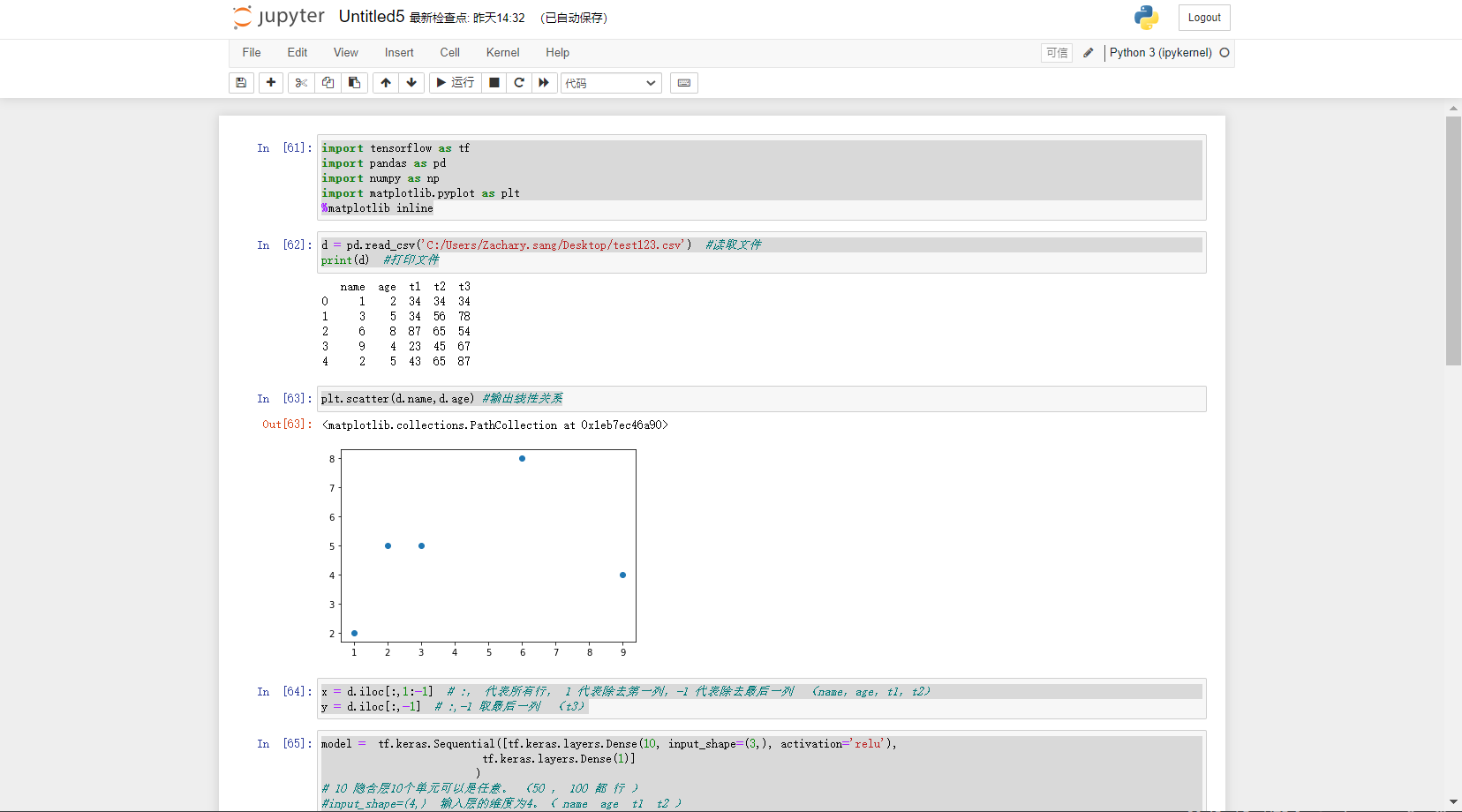
Task: Restart the kernel icon
Action: [519, 83]
